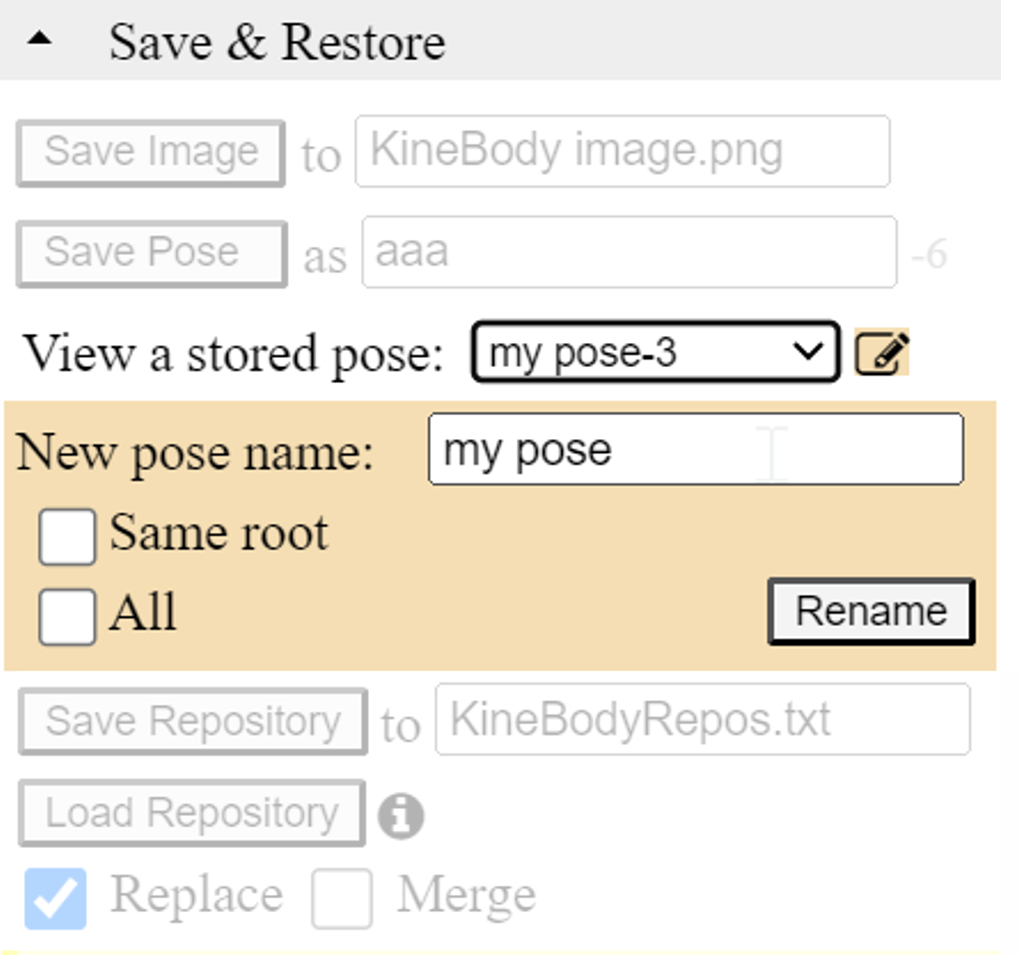Click the KineBodyRepos.txt filename field
1018x955 pixels.
point(703,719)
